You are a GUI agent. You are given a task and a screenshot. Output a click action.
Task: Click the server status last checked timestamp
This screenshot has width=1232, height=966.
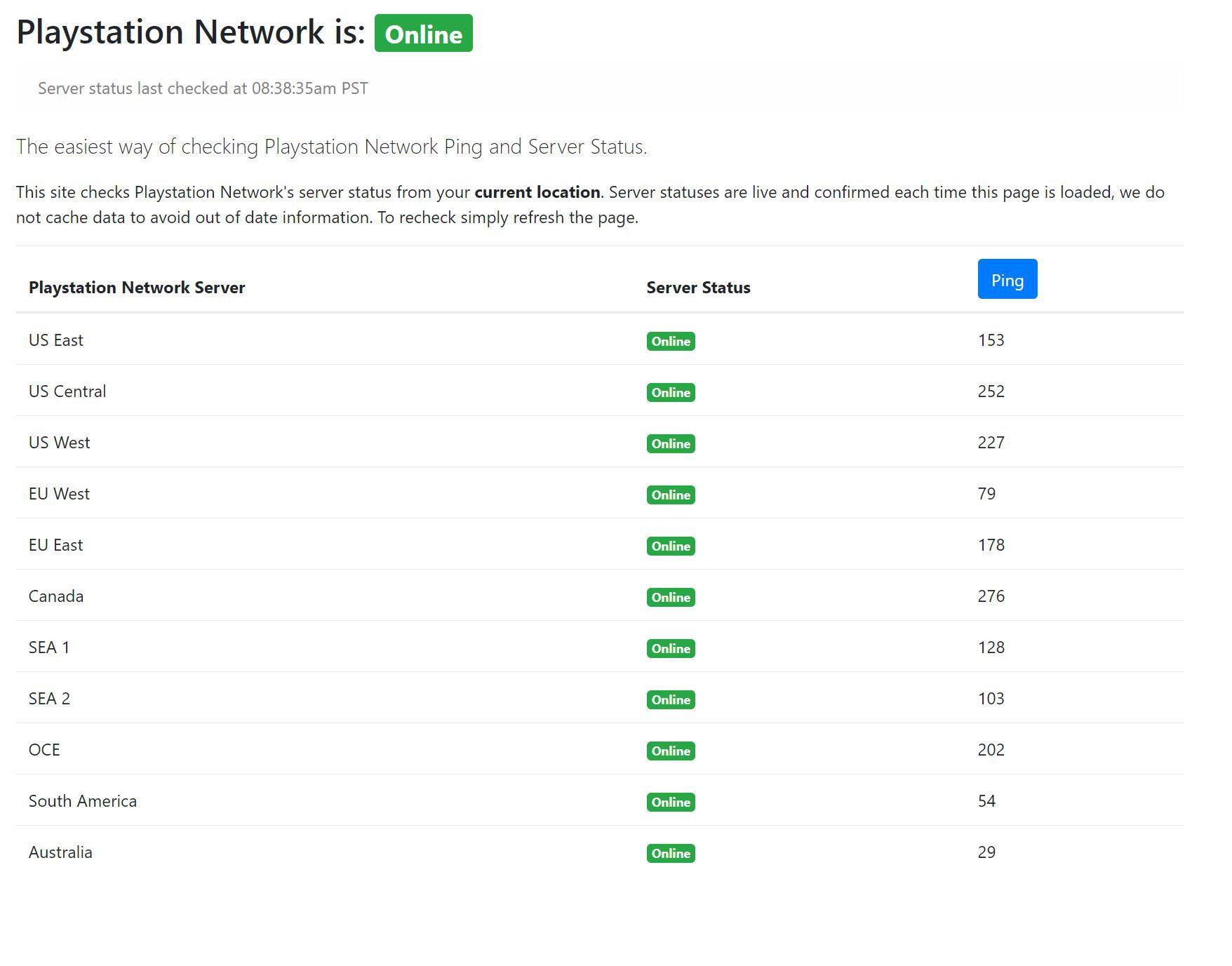(x=203, y=88)
